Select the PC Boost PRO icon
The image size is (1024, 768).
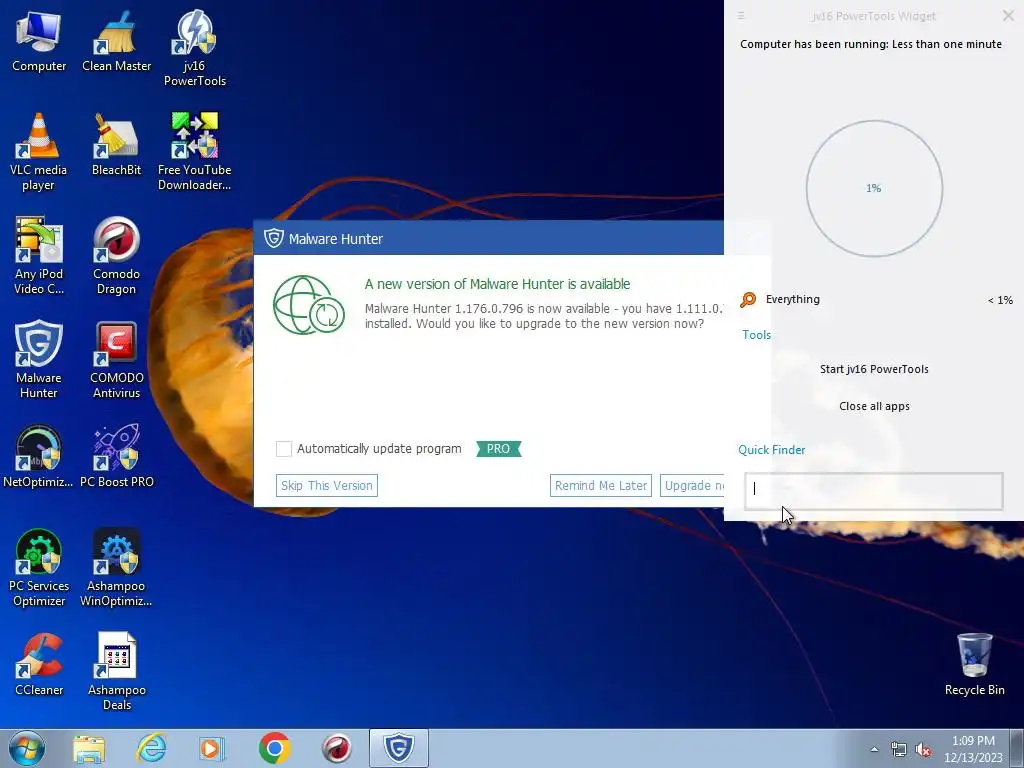(x=116, y=457)
